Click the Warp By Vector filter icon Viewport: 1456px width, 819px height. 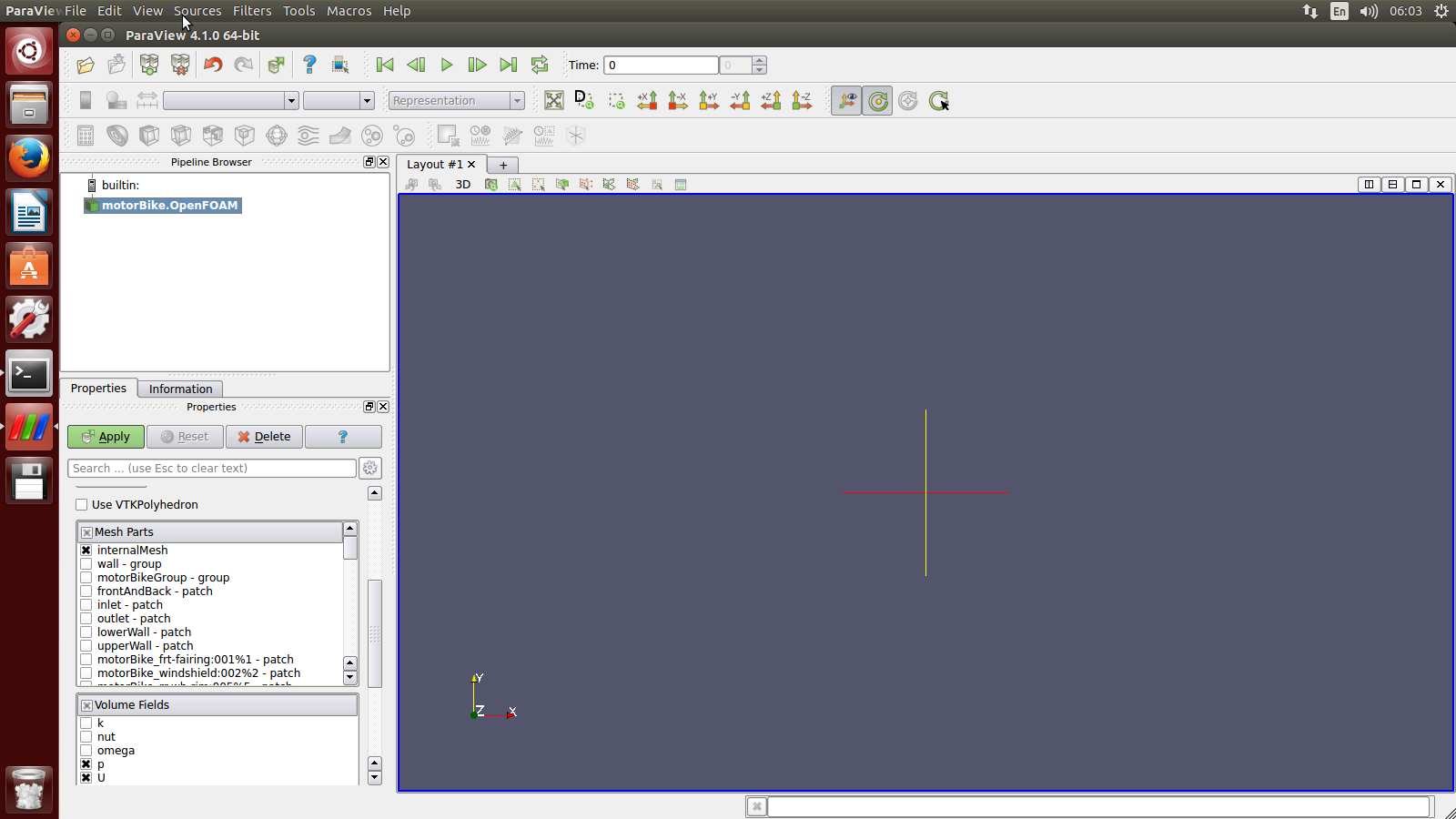click(x=340, y=136)
